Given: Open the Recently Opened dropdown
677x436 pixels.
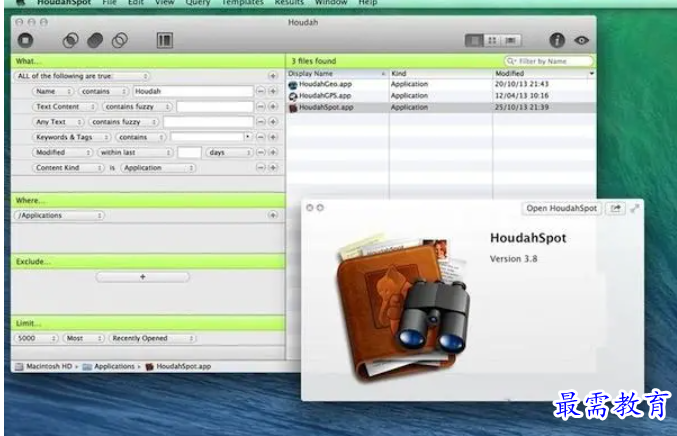Looking at the screenshot, I should pos(152,338).
